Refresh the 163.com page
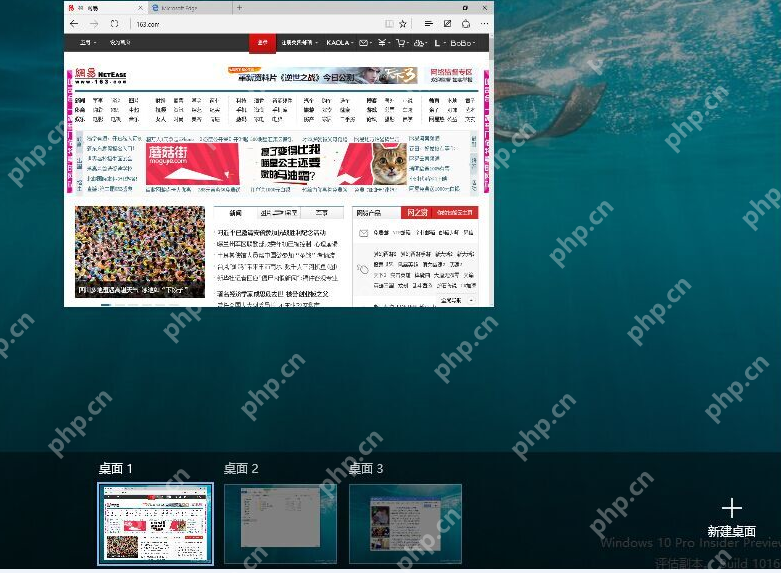This screenshot has width=781, height=573. [115, 24]
